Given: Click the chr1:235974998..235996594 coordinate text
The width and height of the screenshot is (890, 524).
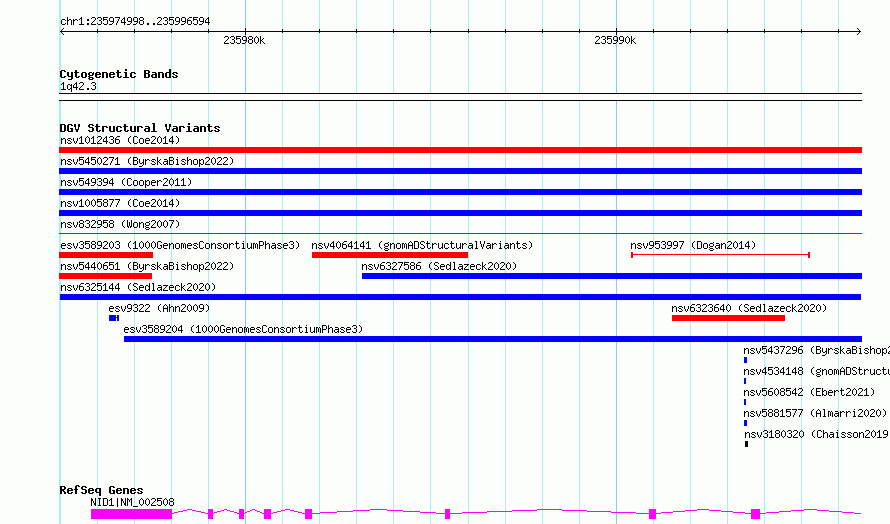Looking at the screenshot, I should (135, 21).
